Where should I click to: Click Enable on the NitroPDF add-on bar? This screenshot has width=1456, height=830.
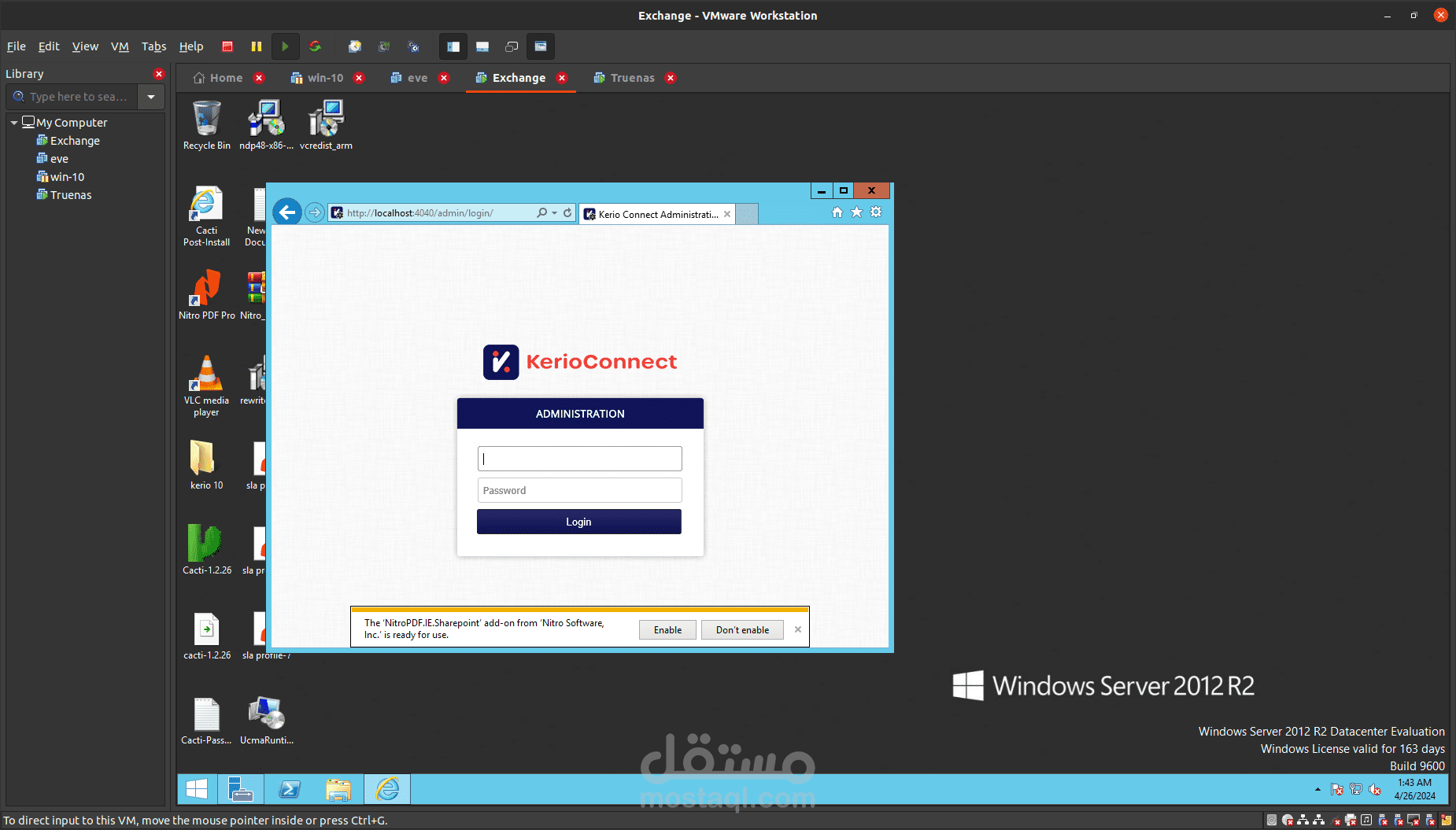pos(667,630)
